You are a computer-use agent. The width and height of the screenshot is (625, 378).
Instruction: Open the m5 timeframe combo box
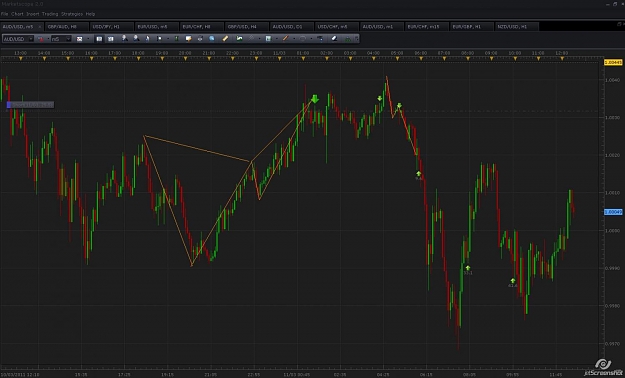[61, 39]
